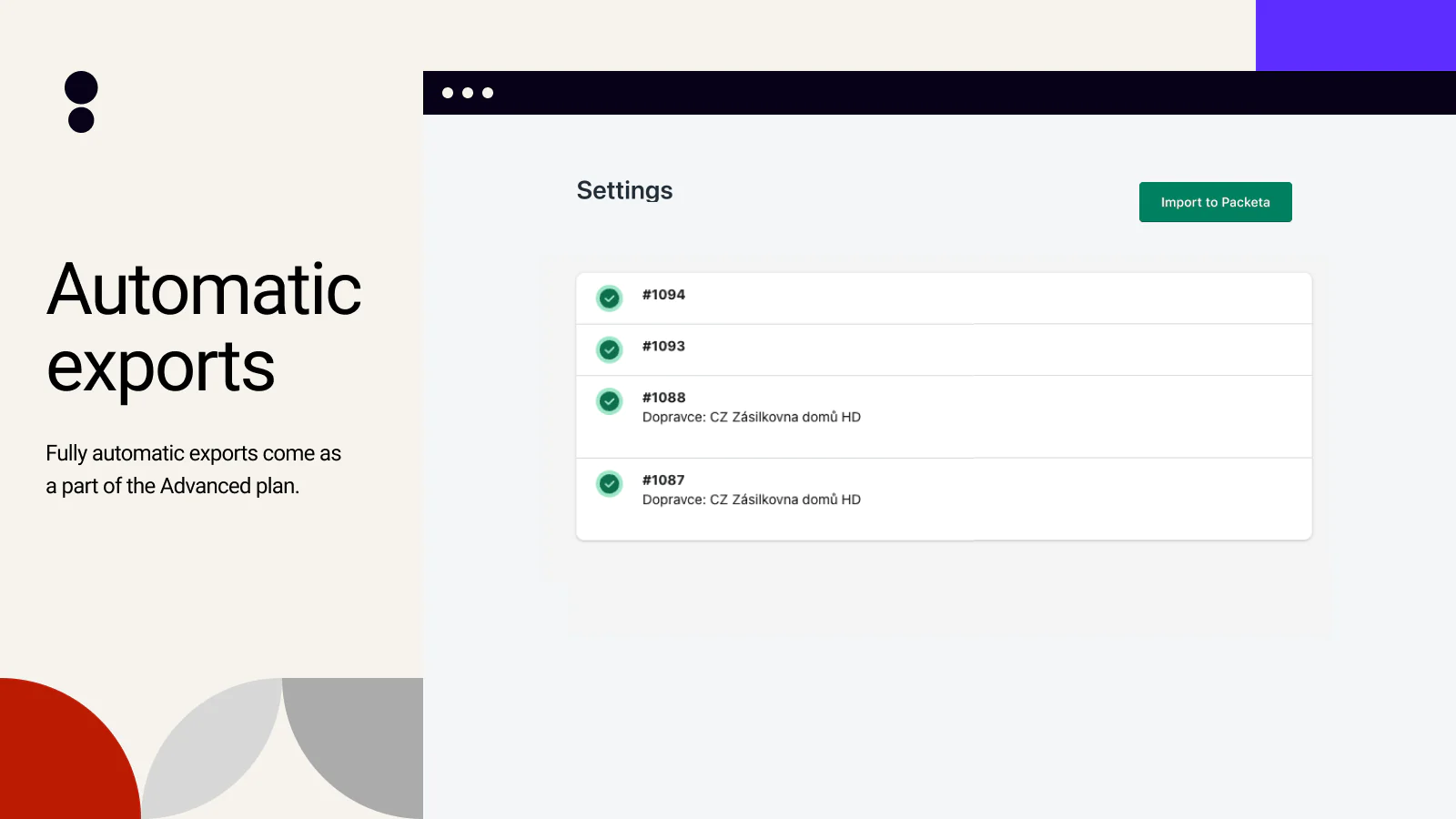Click the carrier text under order #1087

coord(751,500)
